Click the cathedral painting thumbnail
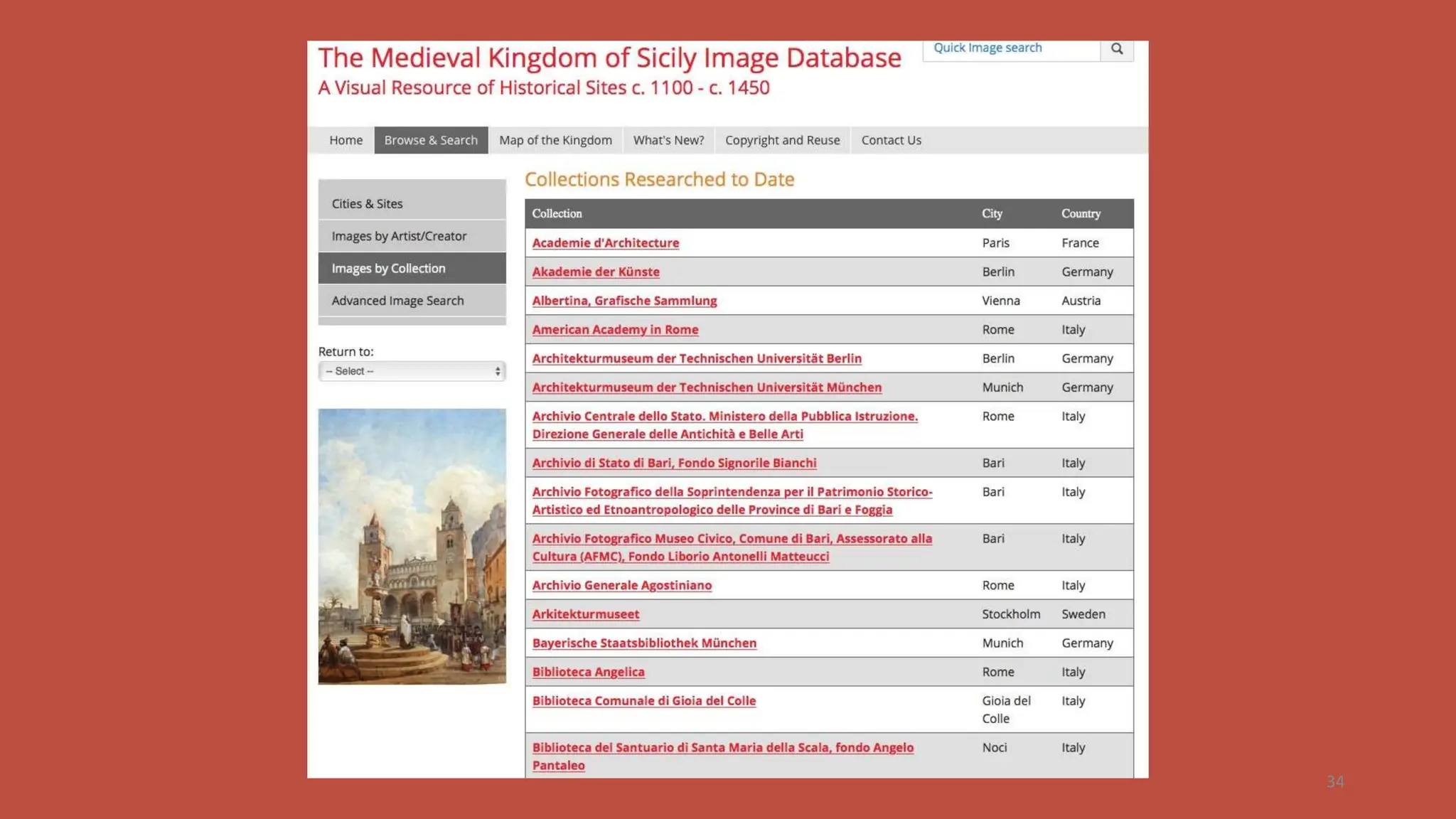 click(x=412, y=546)
